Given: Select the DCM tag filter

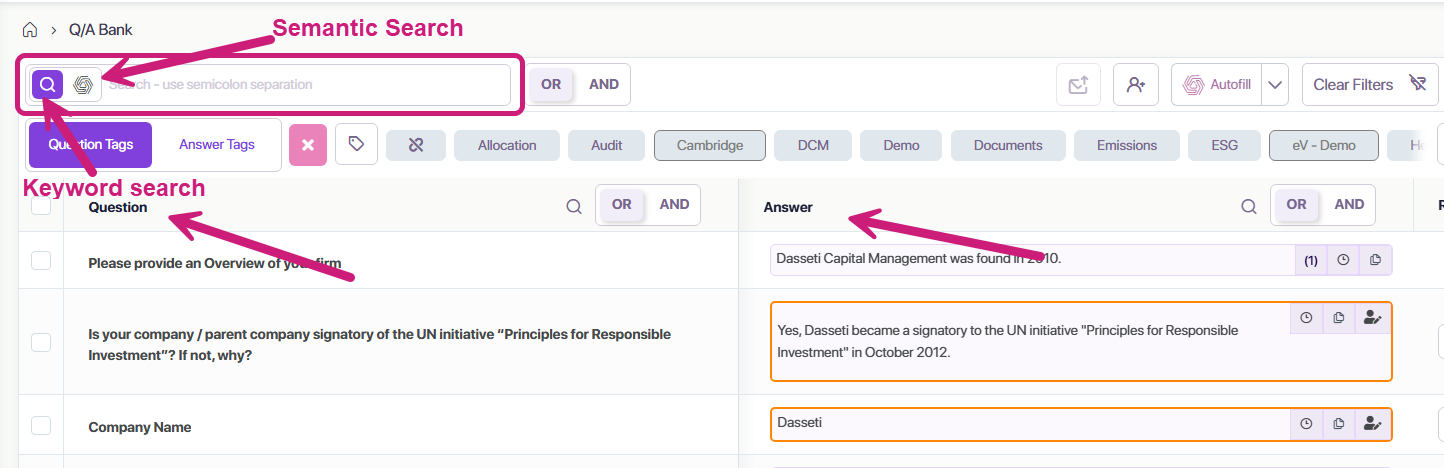Looking at the screenshot, I should 813,145.
